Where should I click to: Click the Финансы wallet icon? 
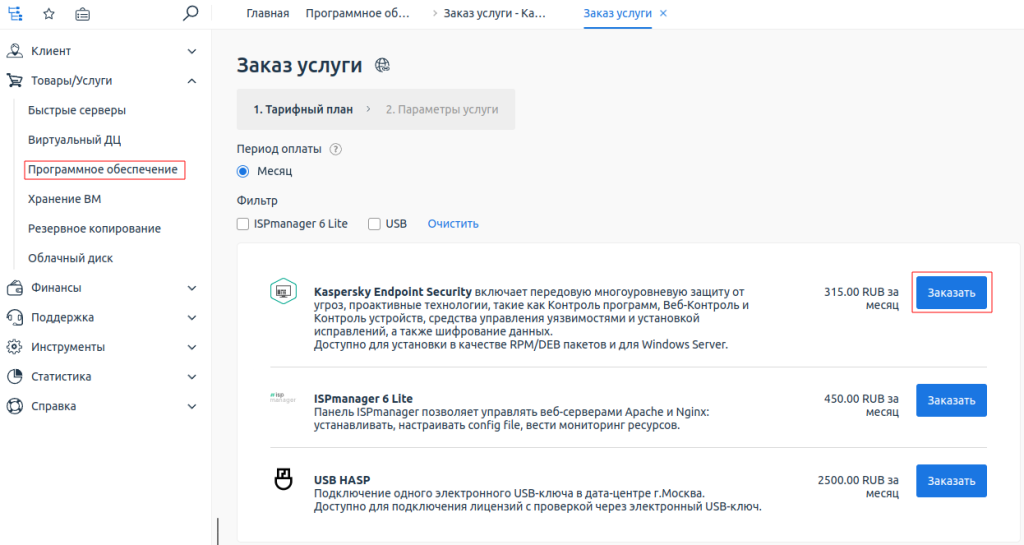(x=14, y=288)
